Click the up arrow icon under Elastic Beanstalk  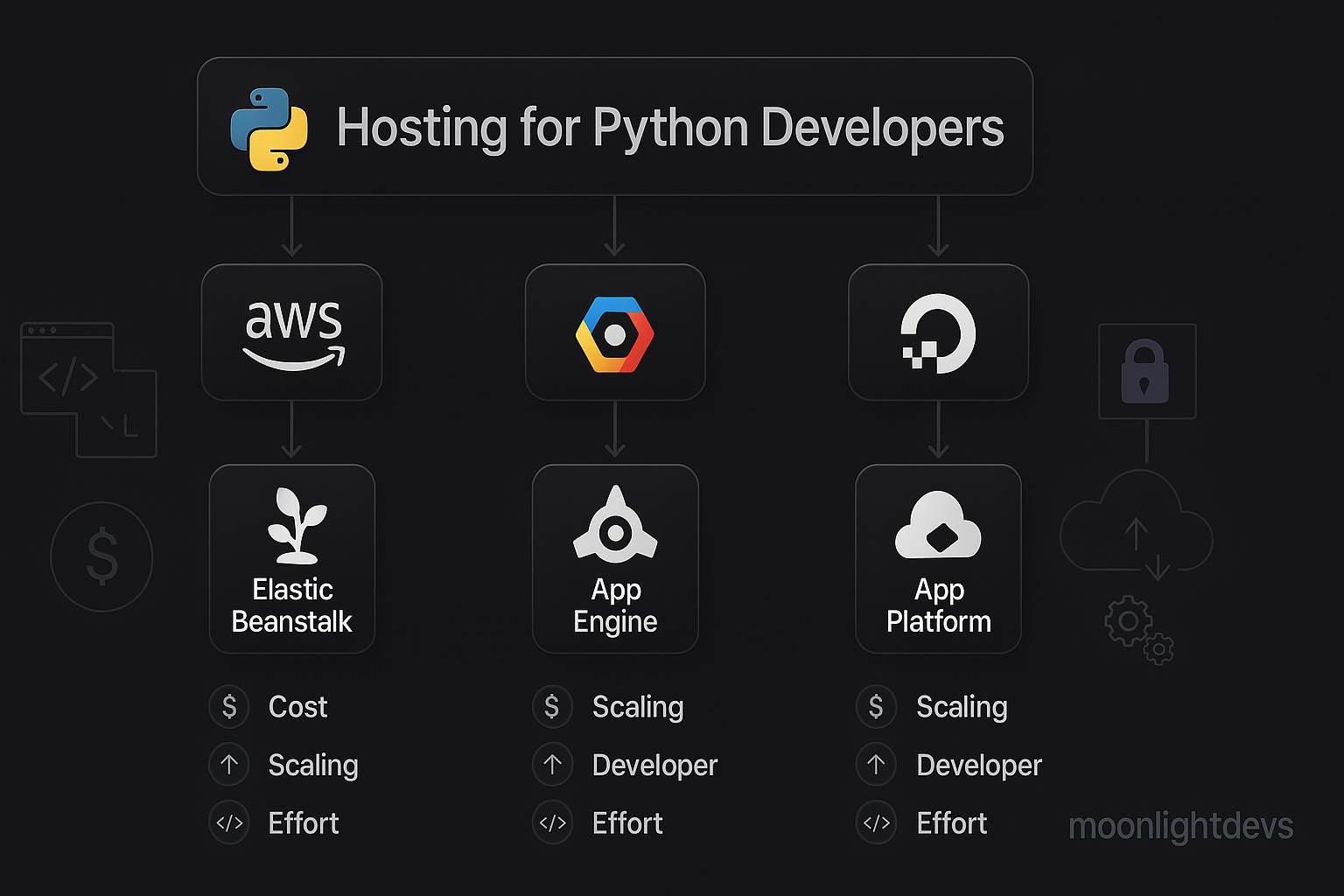click(x=229, y=765)
